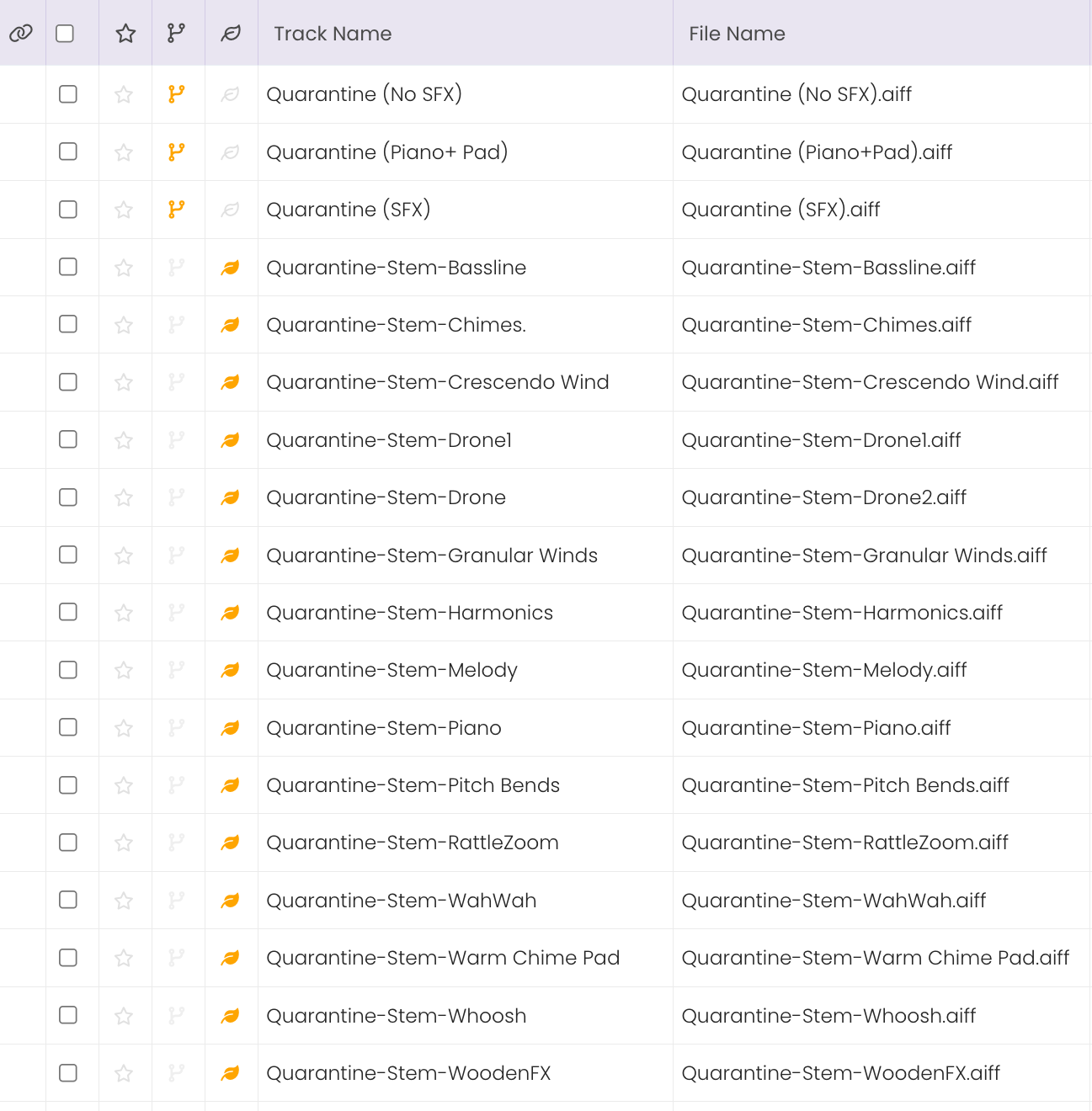This screenshot has width=1092, height=1111.
Task: Click the grey leaf icon for Quarantine (SFX)
Action: [230, 210]
